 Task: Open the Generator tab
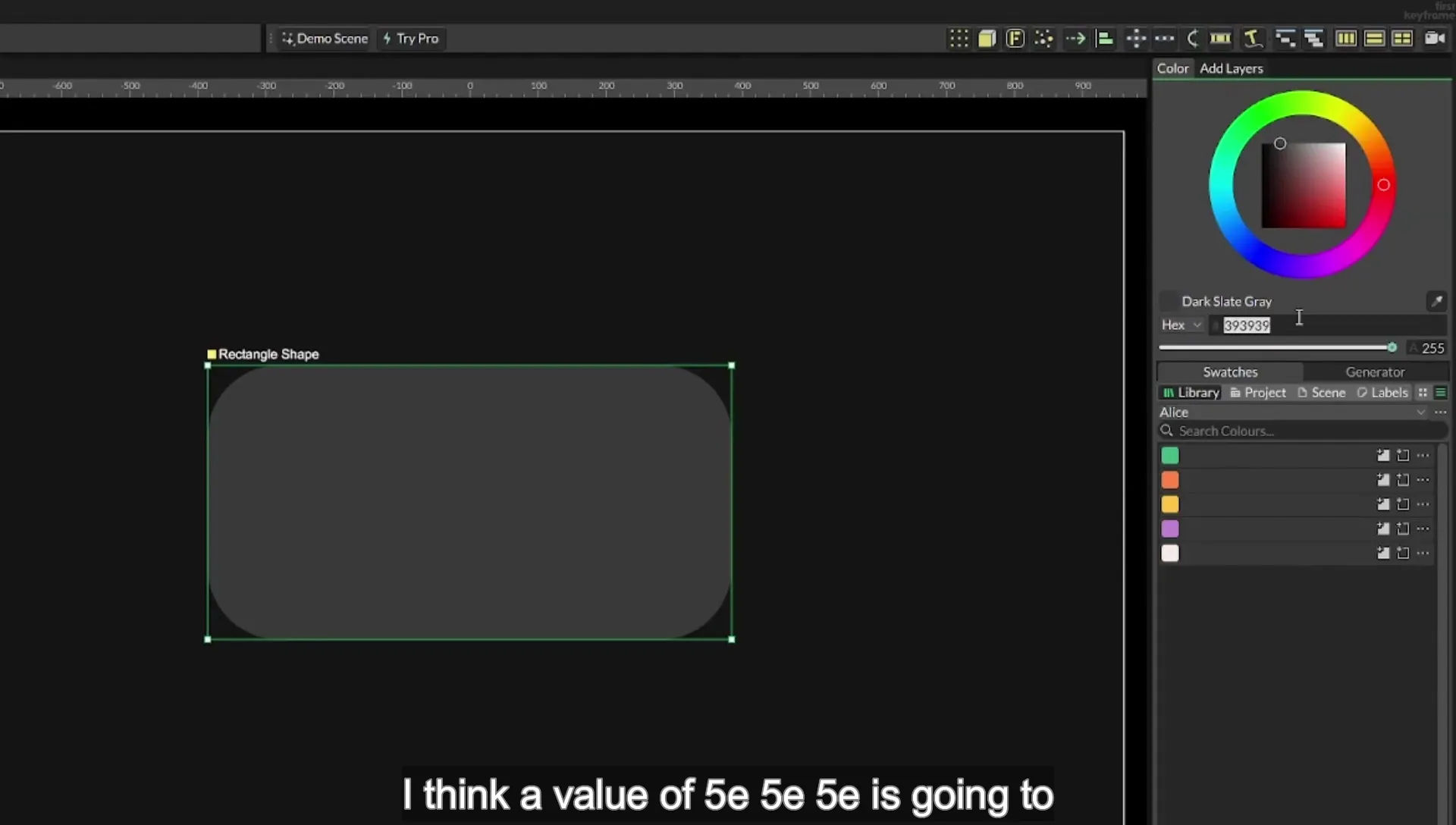tap(1375, 372)
